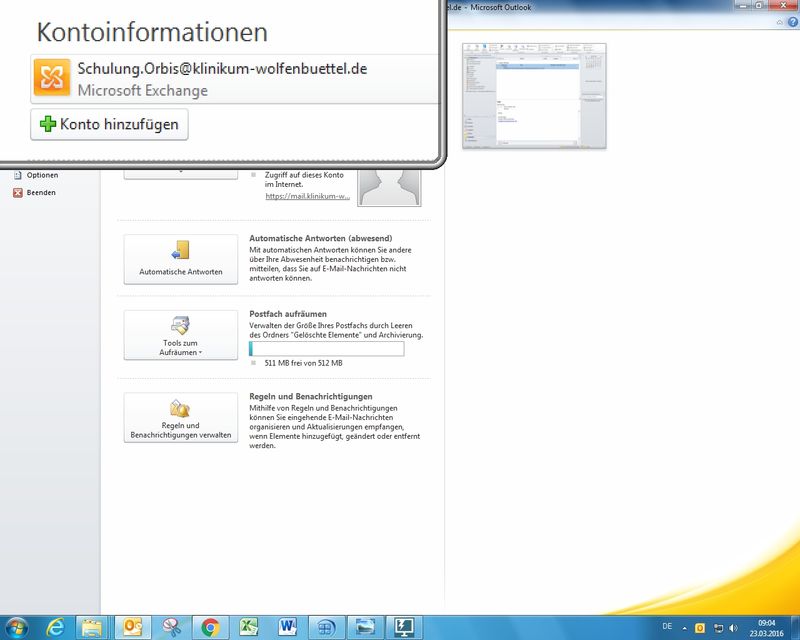Image resolution: width=800 pixels, height=640 pixels.
Task: Select Optionen in the left menu
Action: coord(41,175)
